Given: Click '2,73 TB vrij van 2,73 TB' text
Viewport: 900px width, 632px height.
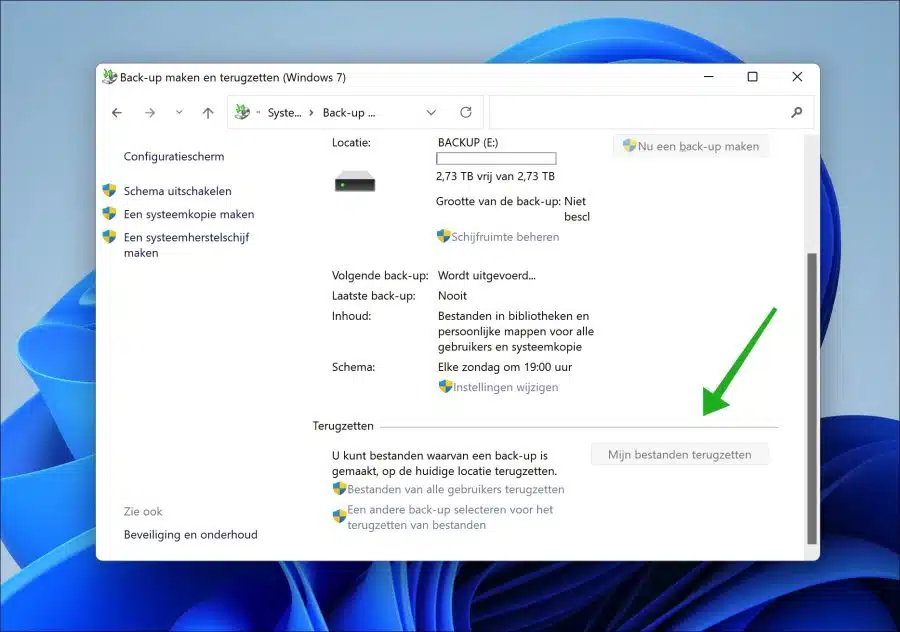Looking at the screenshot, I should pyautogui.click(x=495, y=176).
